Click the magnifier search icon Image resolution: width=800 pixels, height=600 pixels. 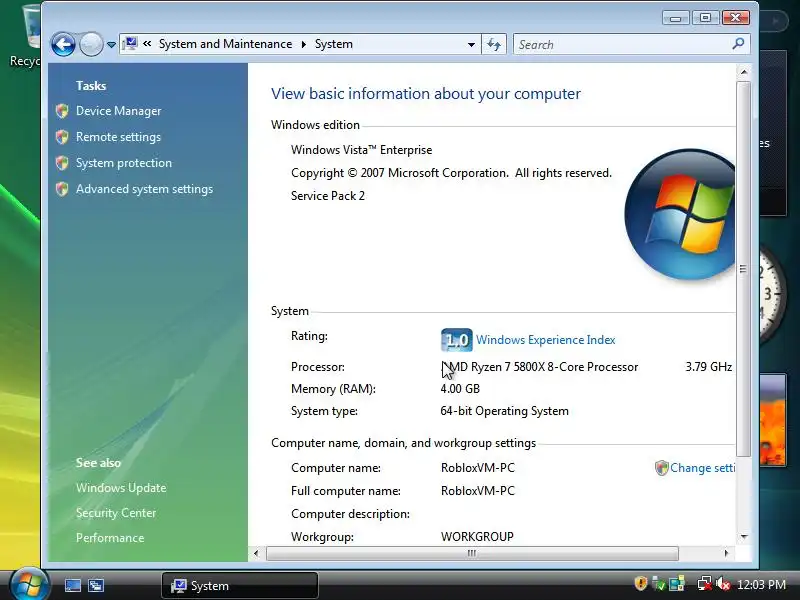pyautogui.click(x=738, y=44)
